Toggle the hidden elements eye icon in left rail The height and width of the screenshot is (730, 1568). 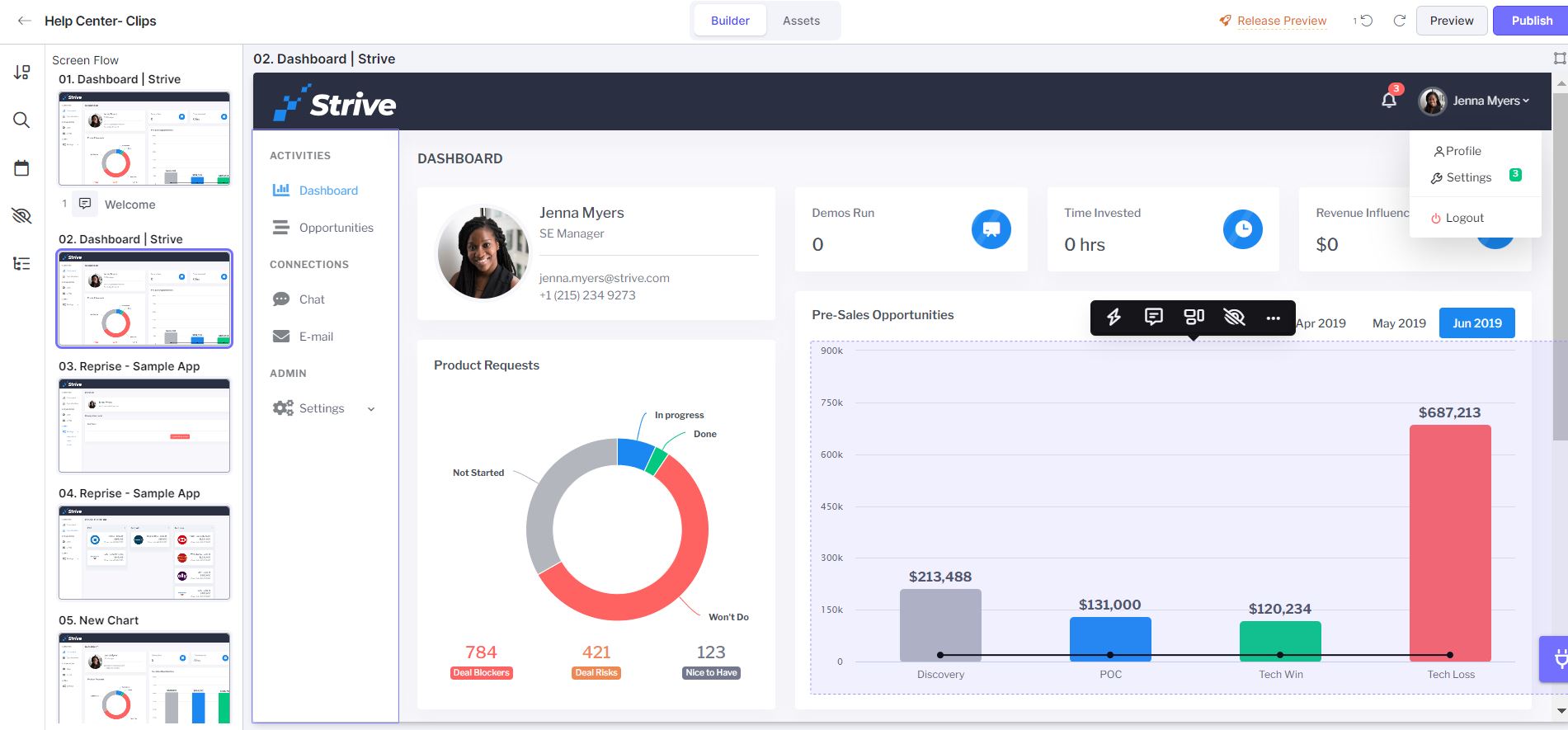pos(21,216)
